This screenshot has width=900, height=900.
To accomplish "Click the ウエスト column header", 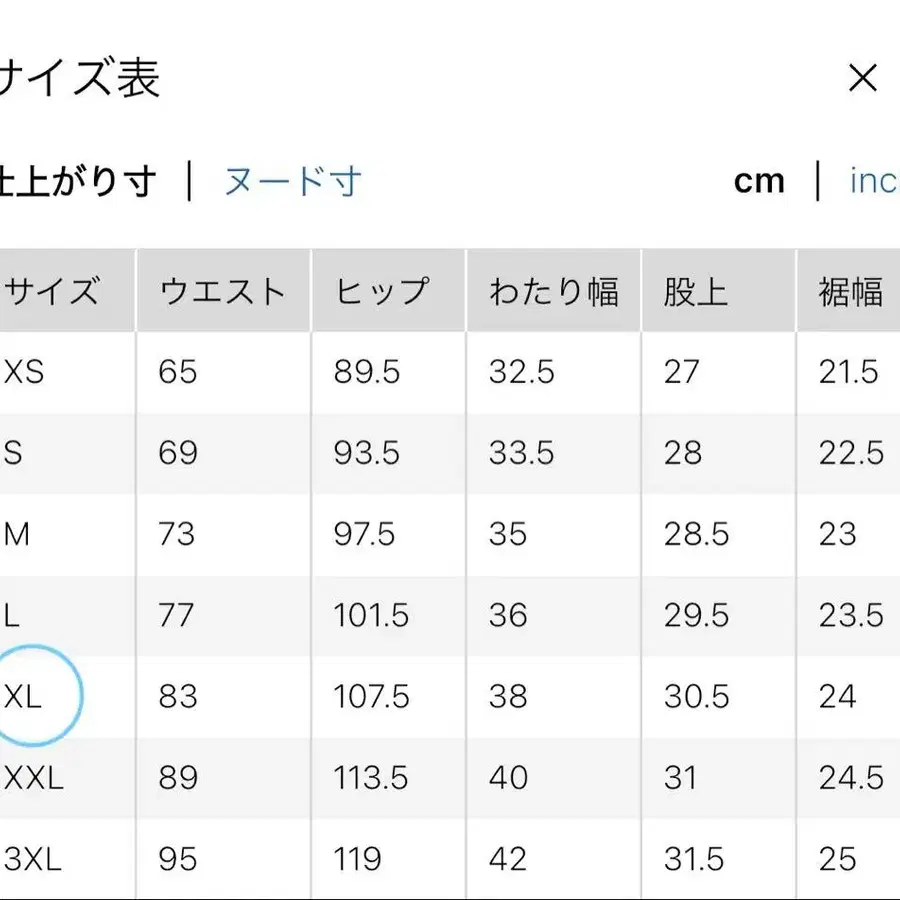I will (x=222, y=290).
